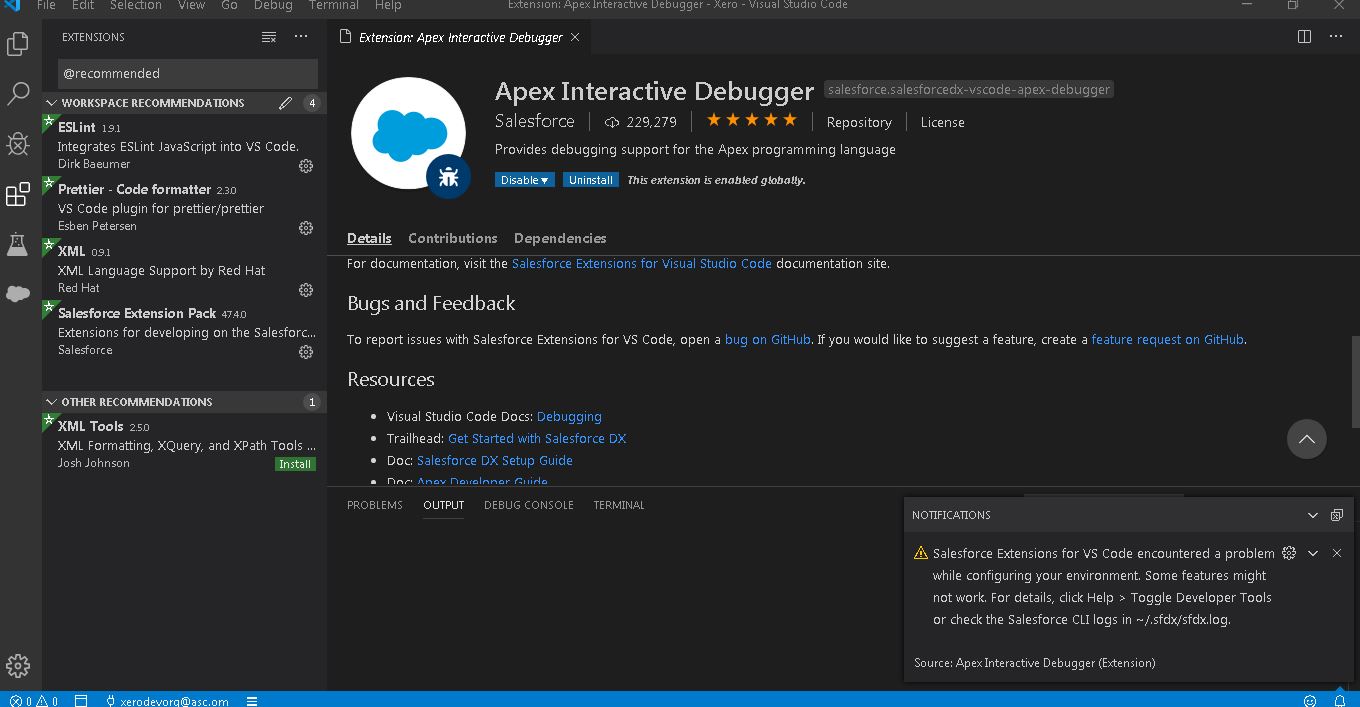This screenshot has width=1360, height=707.
Task: Open the Terminal panel tab
Action: [x=618, y=505]
